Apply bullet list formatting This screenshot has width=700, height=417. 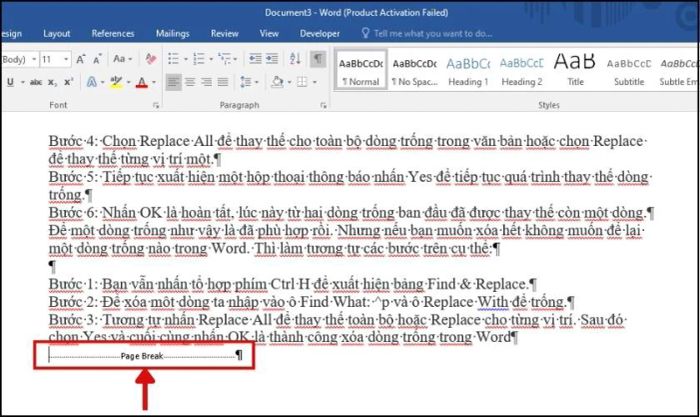tap(173, 59)
